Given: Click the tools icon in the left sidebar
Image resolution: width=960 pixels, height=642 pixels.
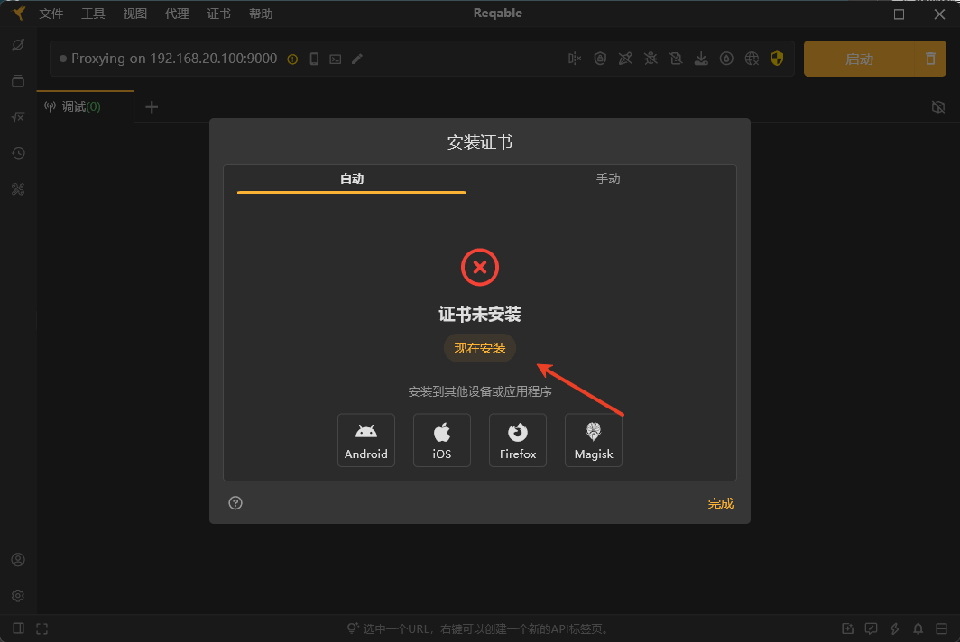Looking at the screenshot, I should click(x=17, y=189).
